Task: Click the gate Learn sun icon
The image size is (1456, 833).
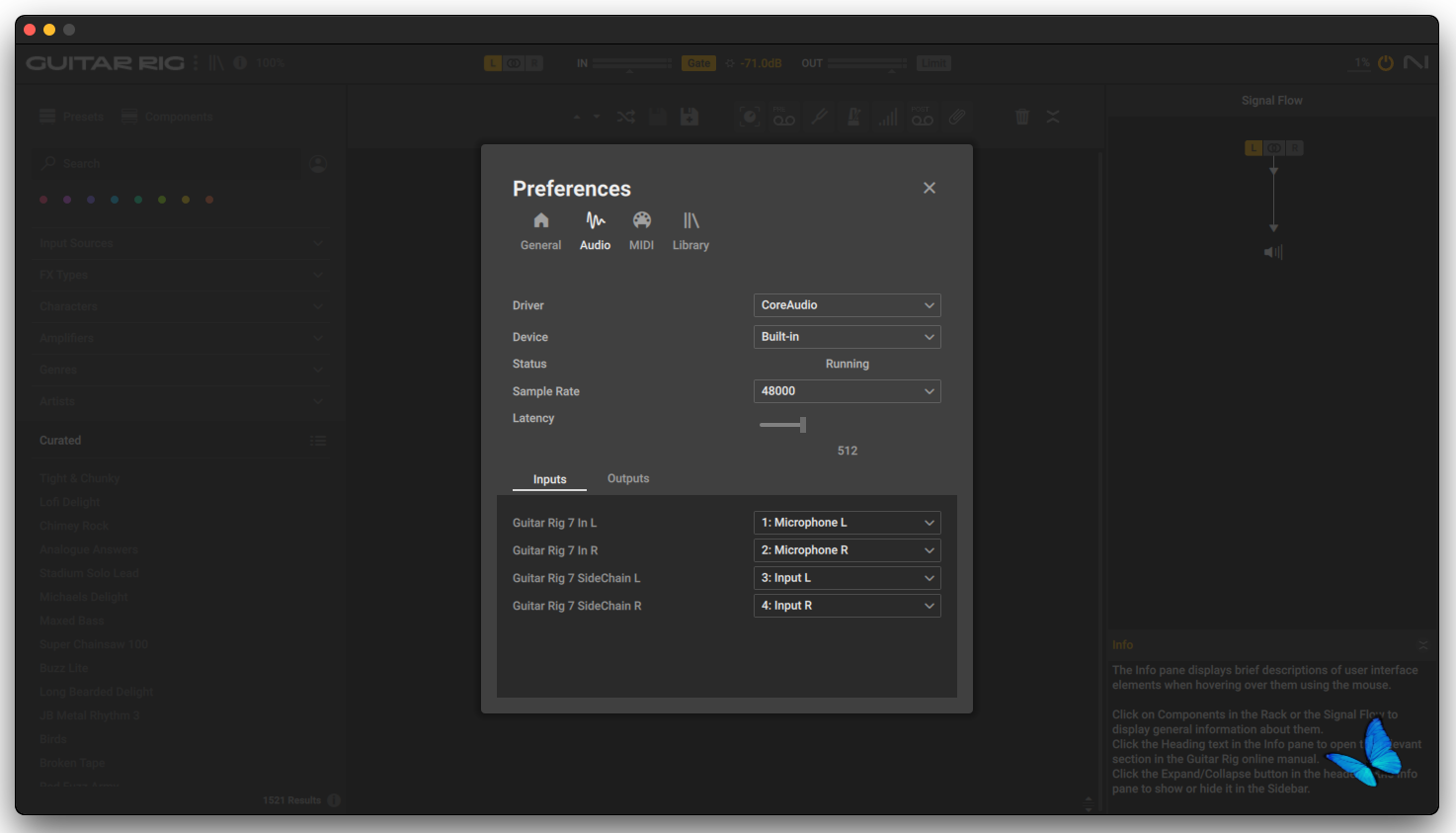Action: (730, 63)
